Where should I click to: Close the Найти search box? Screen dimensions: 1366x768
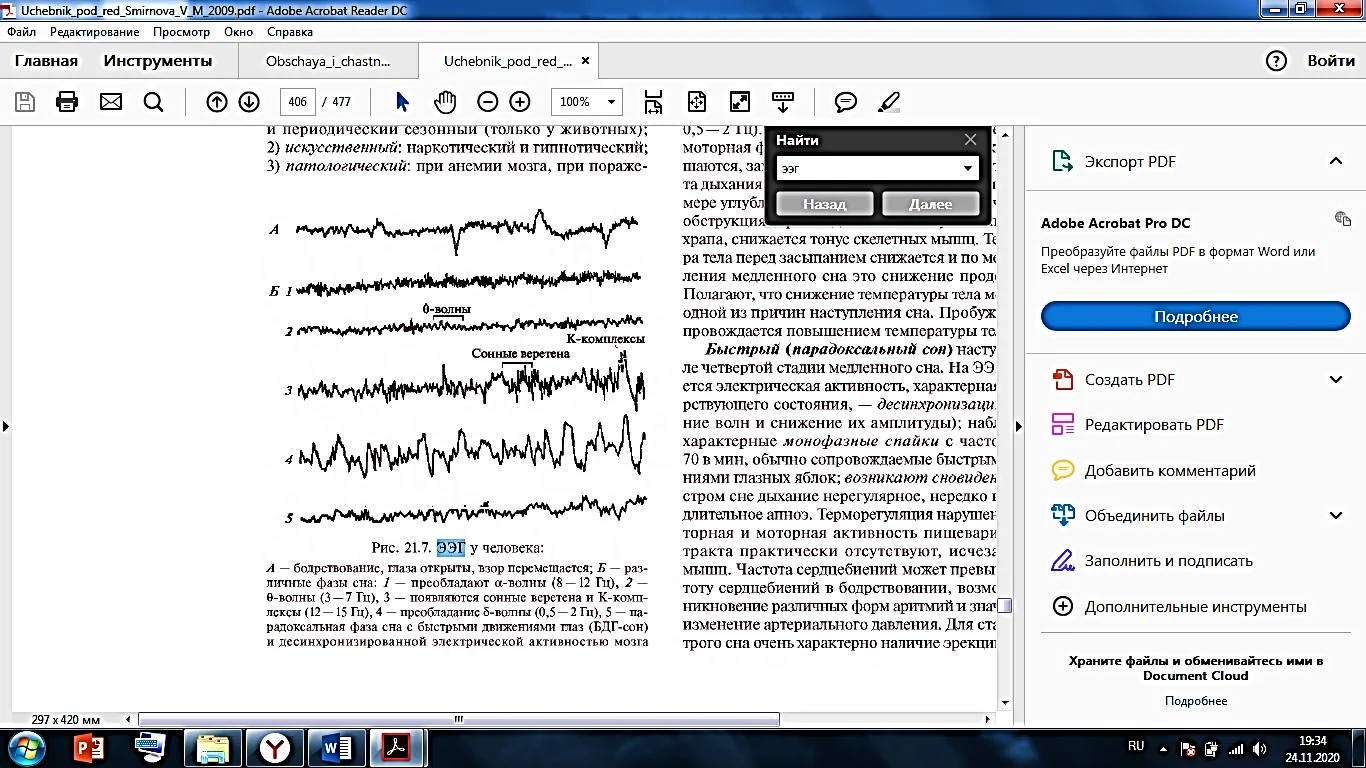tap(970, 140)
